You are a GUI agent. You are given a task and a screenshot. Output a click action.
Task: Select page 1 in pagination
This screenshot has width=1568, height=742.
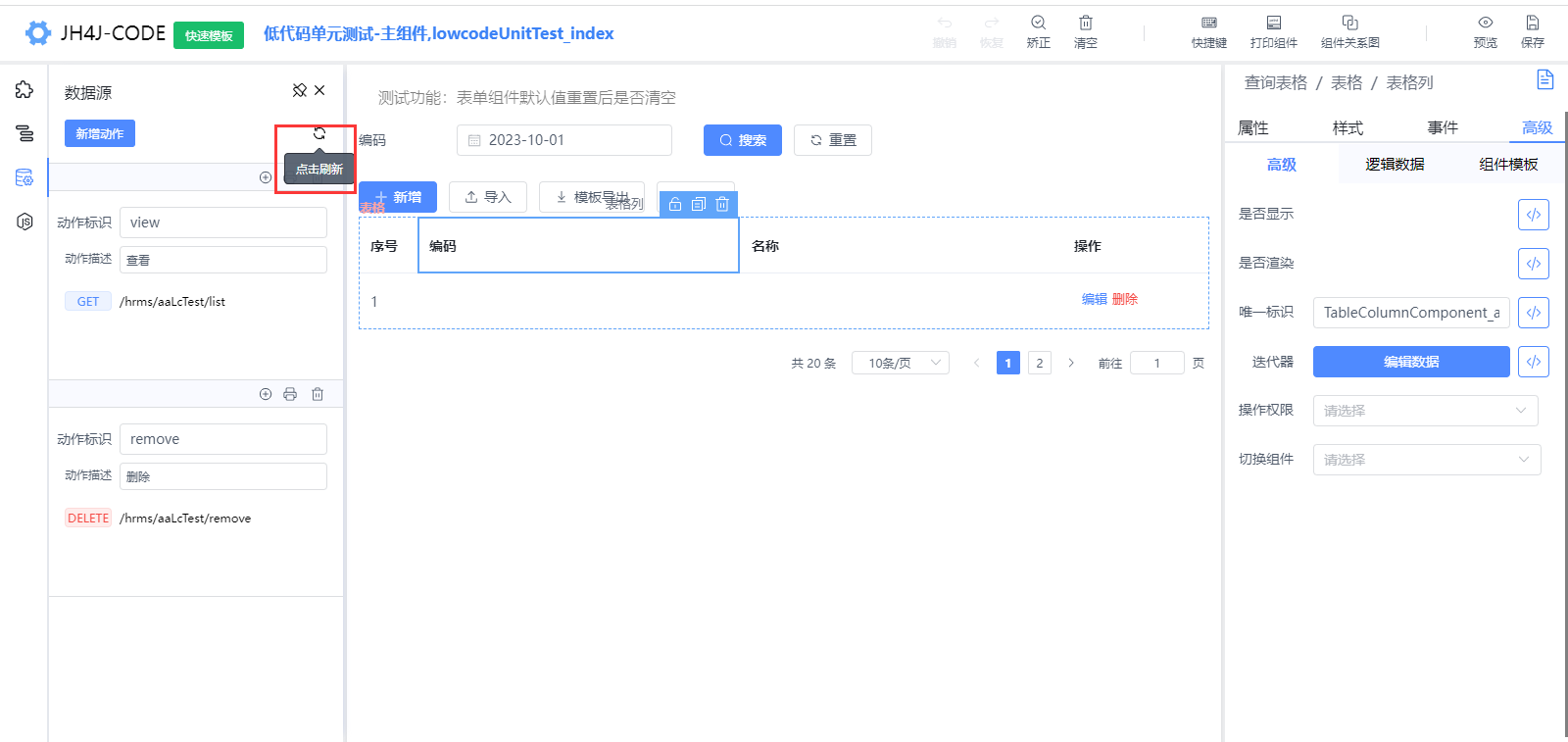point(1008,363)
